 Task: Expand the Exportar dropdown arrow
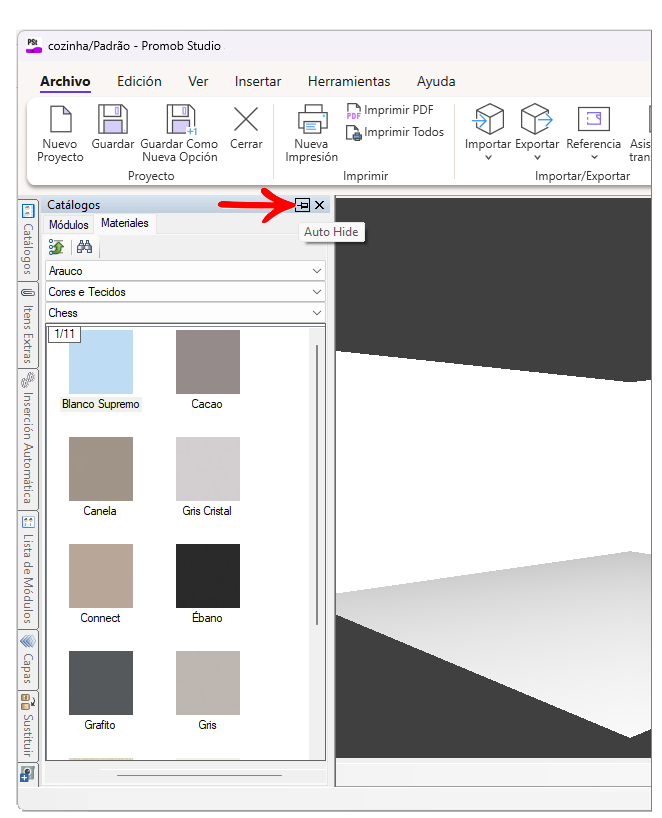click(x=537, y=158)
